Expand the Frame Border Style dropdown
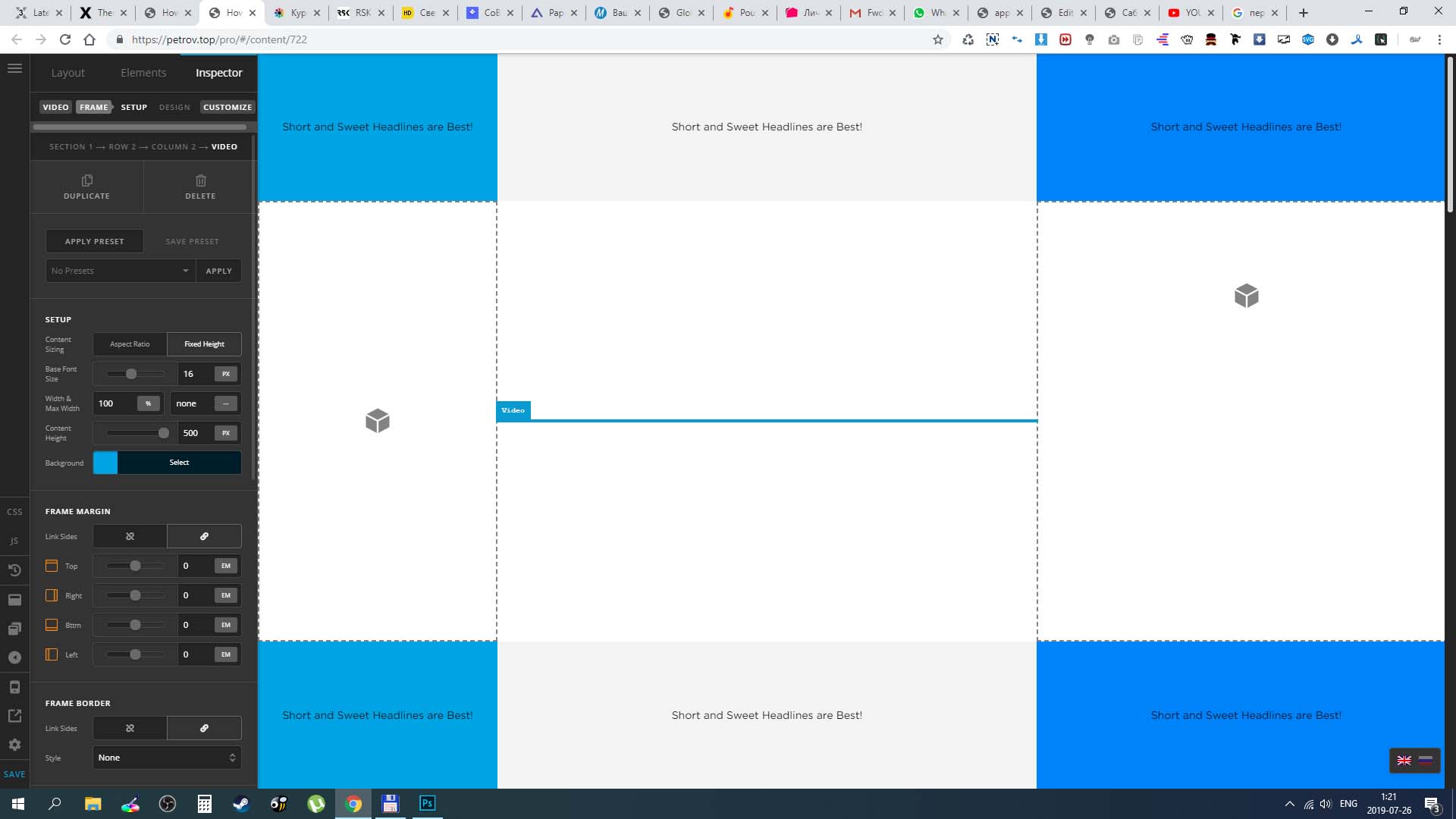 click(167, 758)
